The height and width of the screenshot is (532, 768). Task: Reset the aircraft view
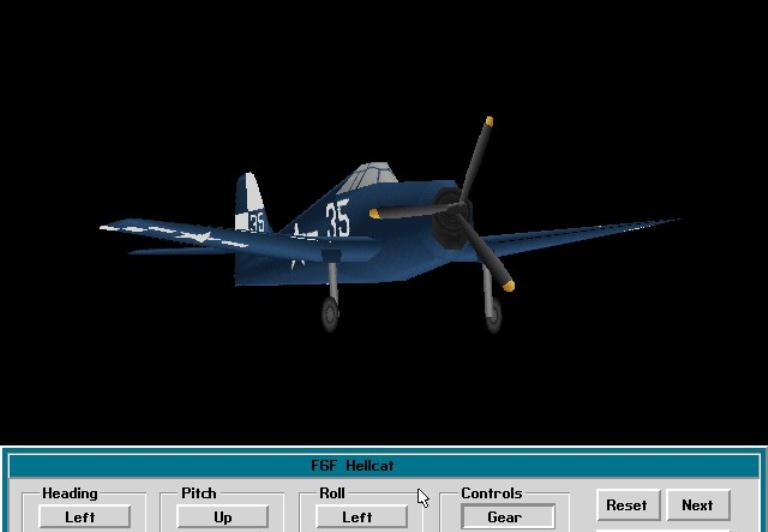click(627, 505)
